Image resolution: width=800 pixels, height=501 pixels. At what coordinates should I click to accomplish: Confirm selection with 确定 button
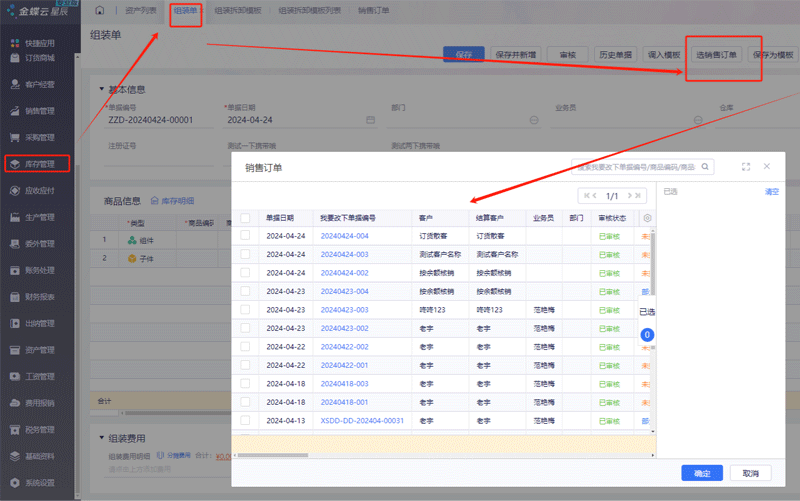pos(702,473)
